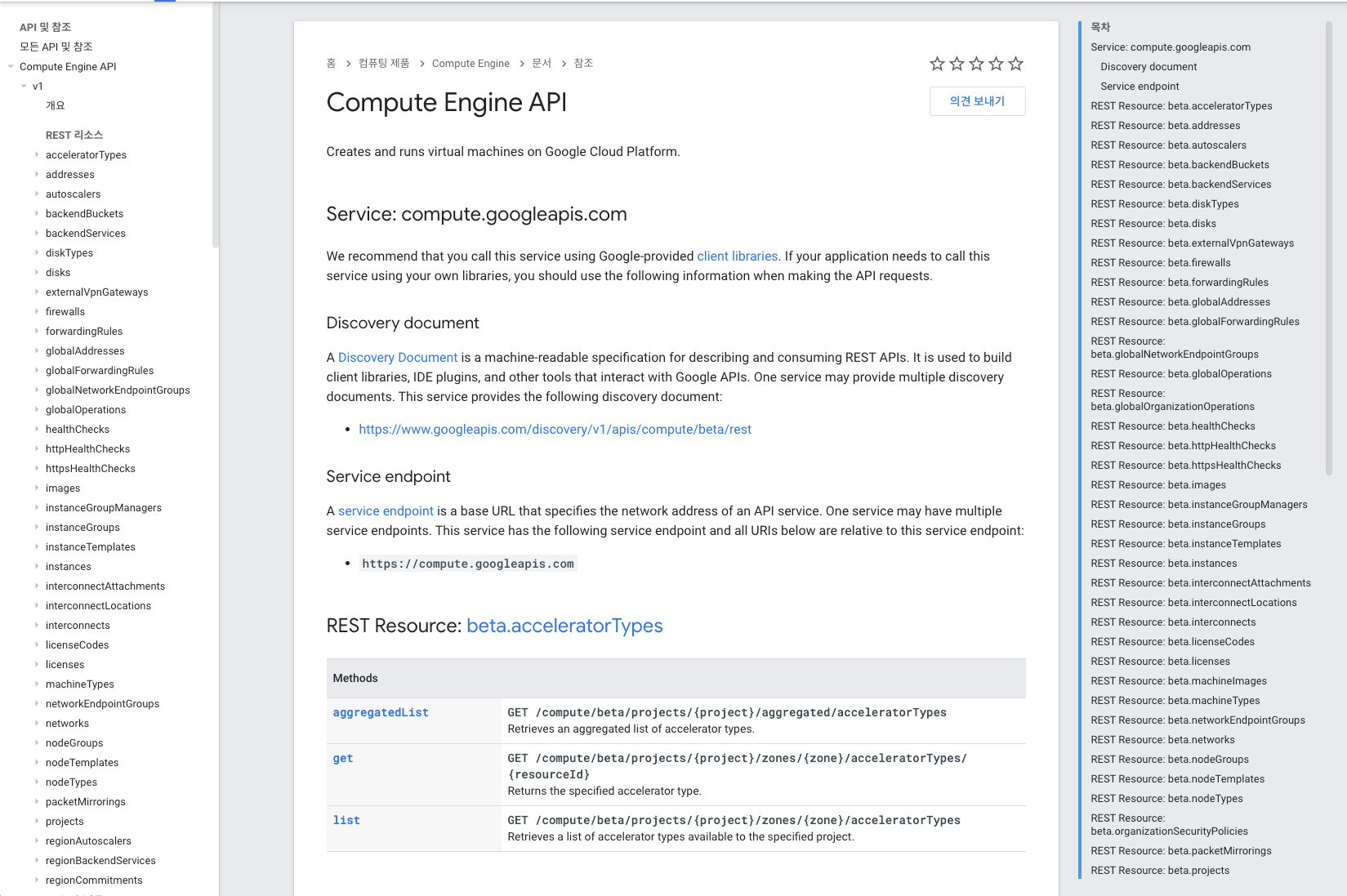The width and height of the screenshot is (1347, 896).
Task: Jump to beta.disks in table of contents
Action: tap(1153, 224)
